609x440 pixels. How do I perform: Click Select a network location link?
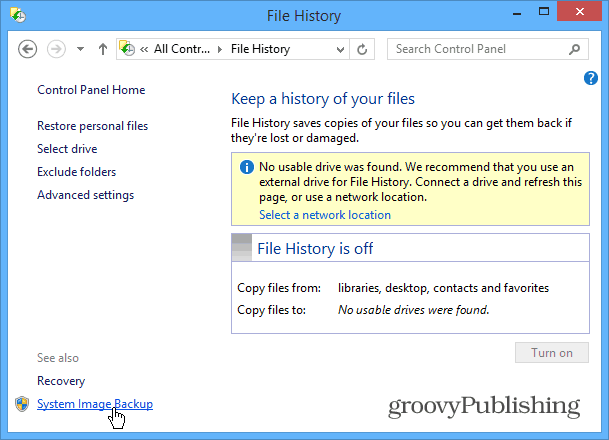click(325, 215)
